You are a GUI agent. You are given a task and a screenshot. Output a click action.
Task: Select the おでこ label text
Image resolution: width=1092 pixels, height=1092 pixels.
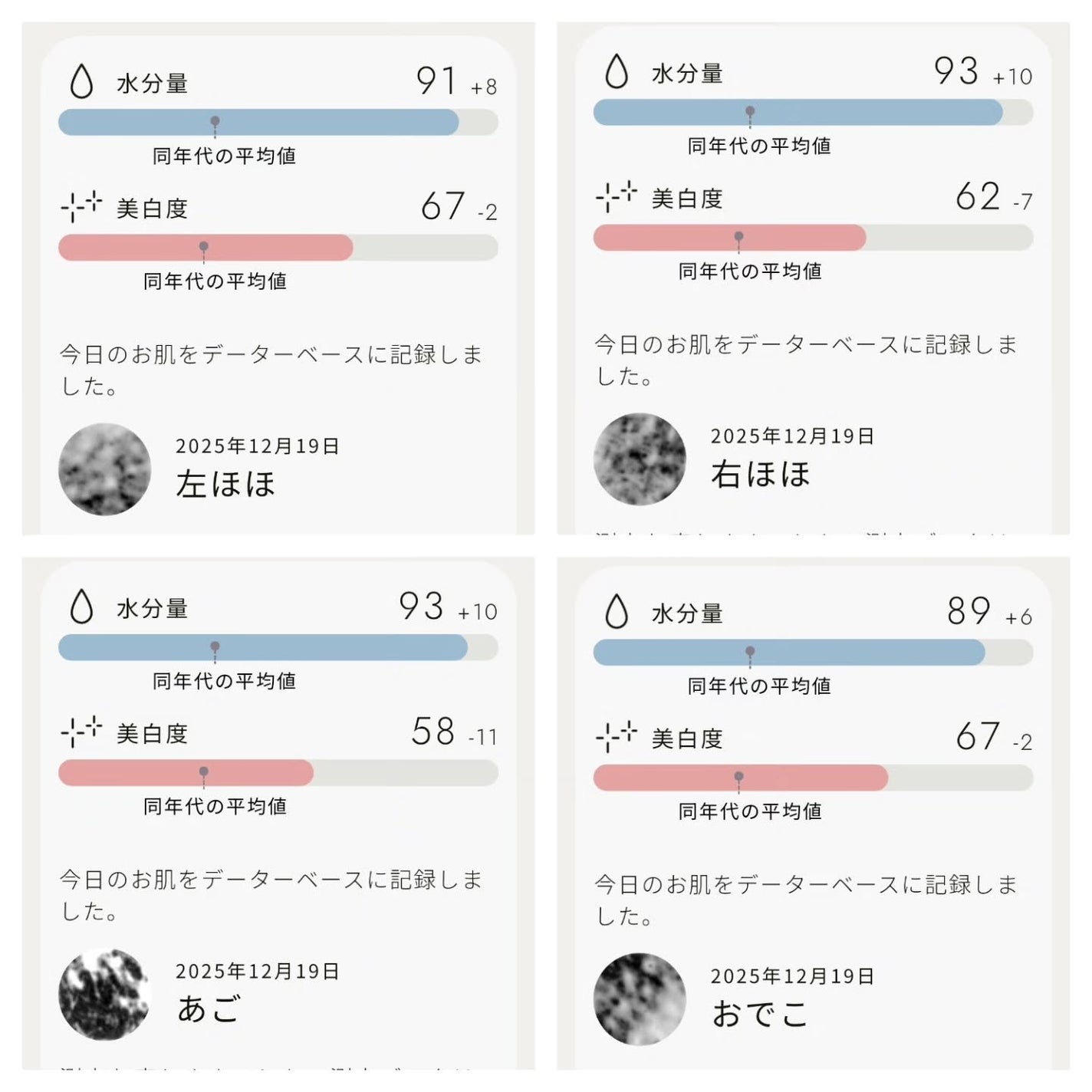pos(759,1014)
